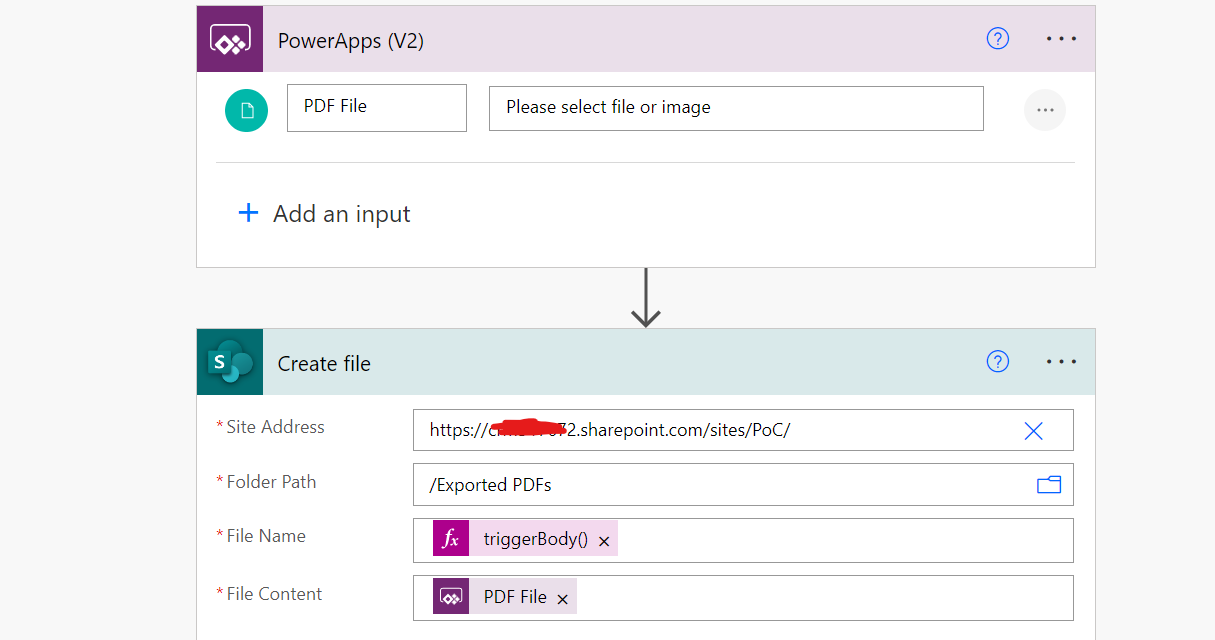The height and width of the screenshot is (640, 1215).
Task: Click the PowerApps (V2) header title
Action: pyautogui.click(x=351, y=41)
